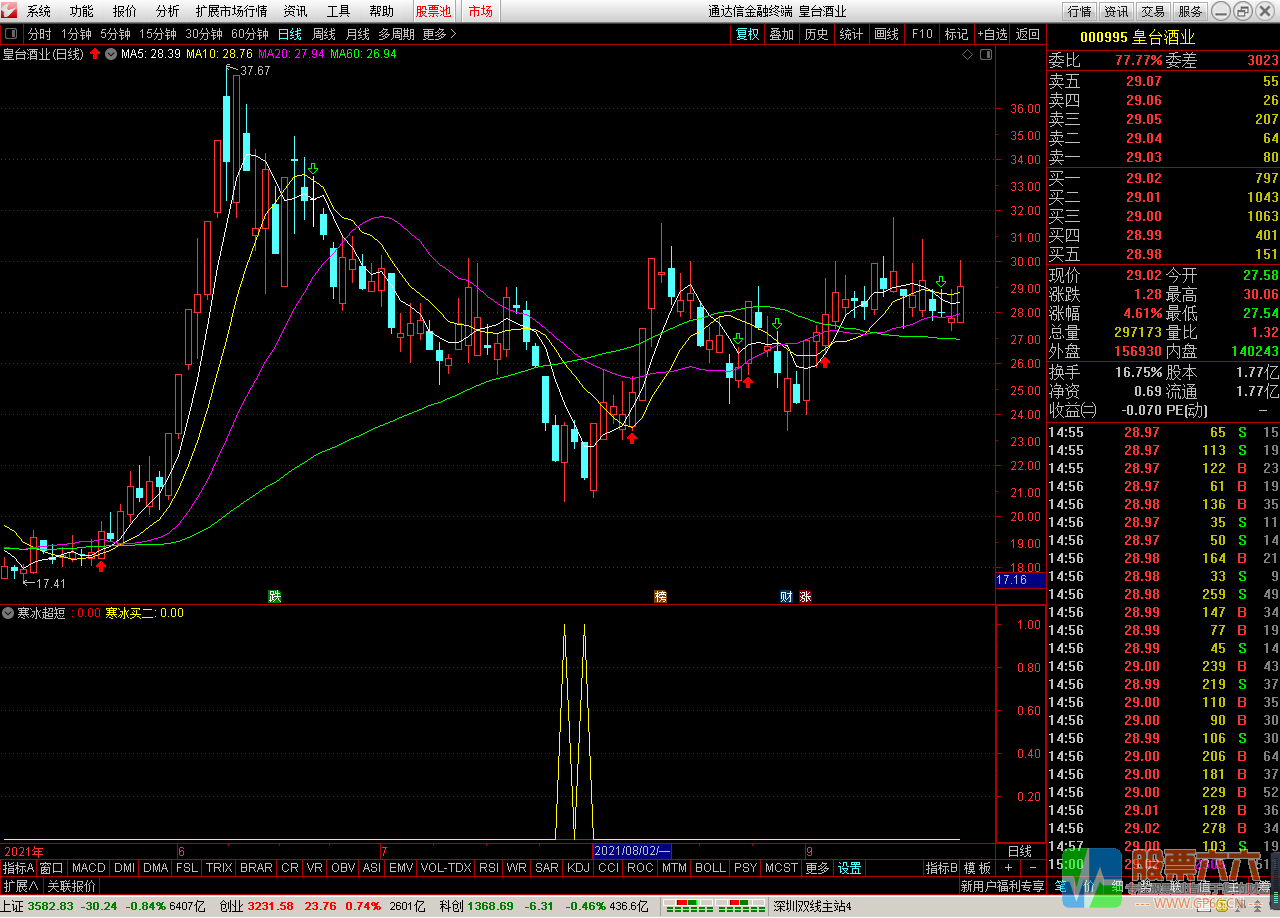Open the 工具 menu
The width and height of the screenshot is (1280, 918).
tap(339, 12)
